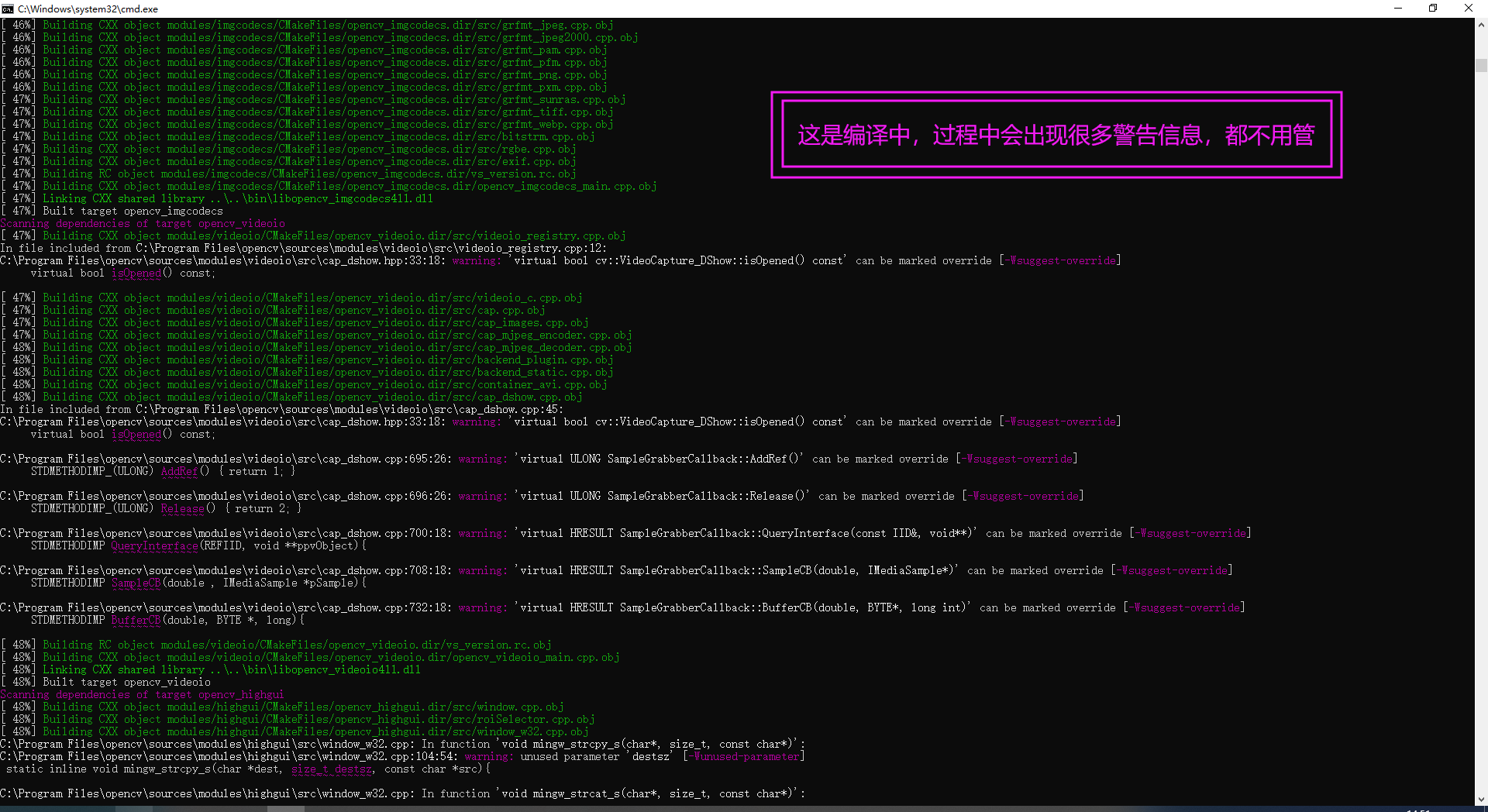Image resolution: width=1488 pixels, height=812 pixels.
Task: Select the underlined QueryInterface identifier
Action: [x=154, y=545]
